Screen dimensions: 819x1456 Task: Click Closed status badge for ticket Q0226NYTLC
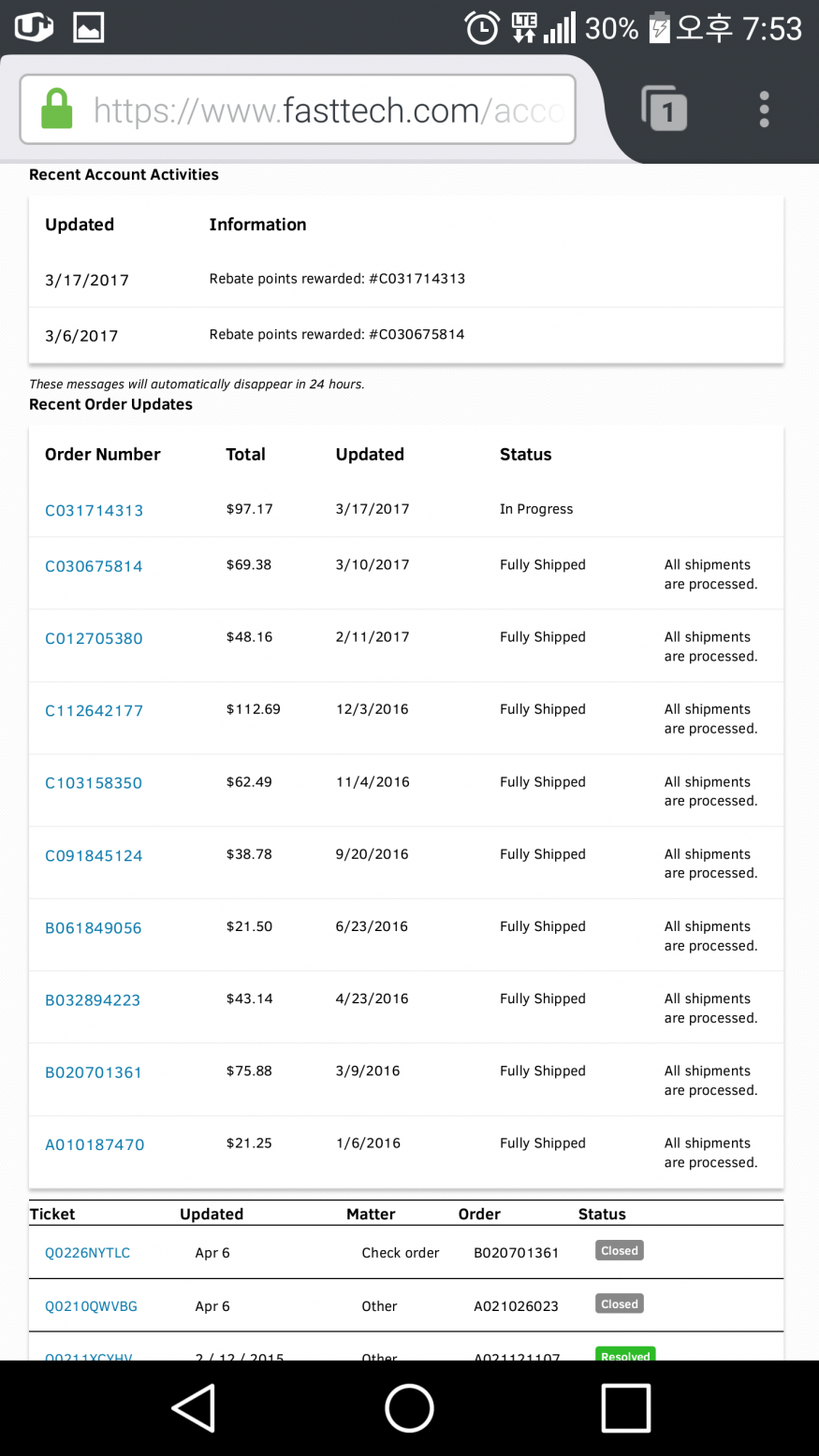(x=620, y=1251)
